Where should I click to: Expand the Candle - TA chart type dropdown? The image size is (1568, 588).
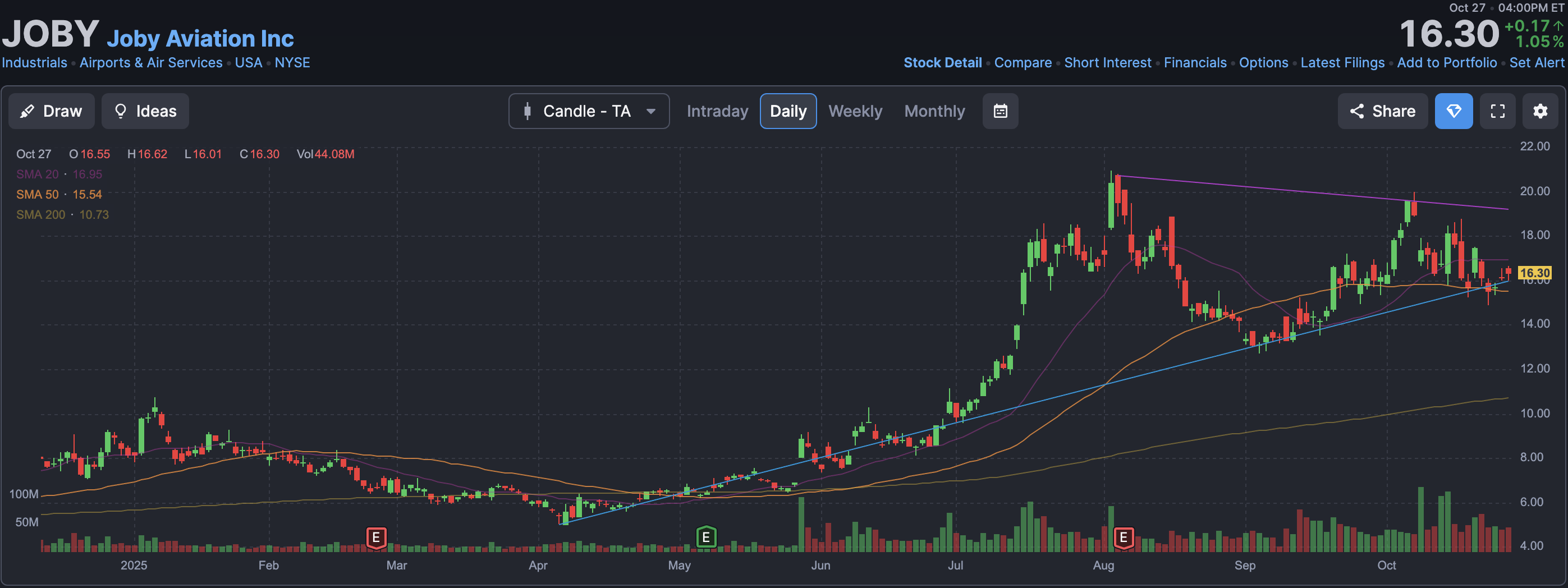[589, 111]
